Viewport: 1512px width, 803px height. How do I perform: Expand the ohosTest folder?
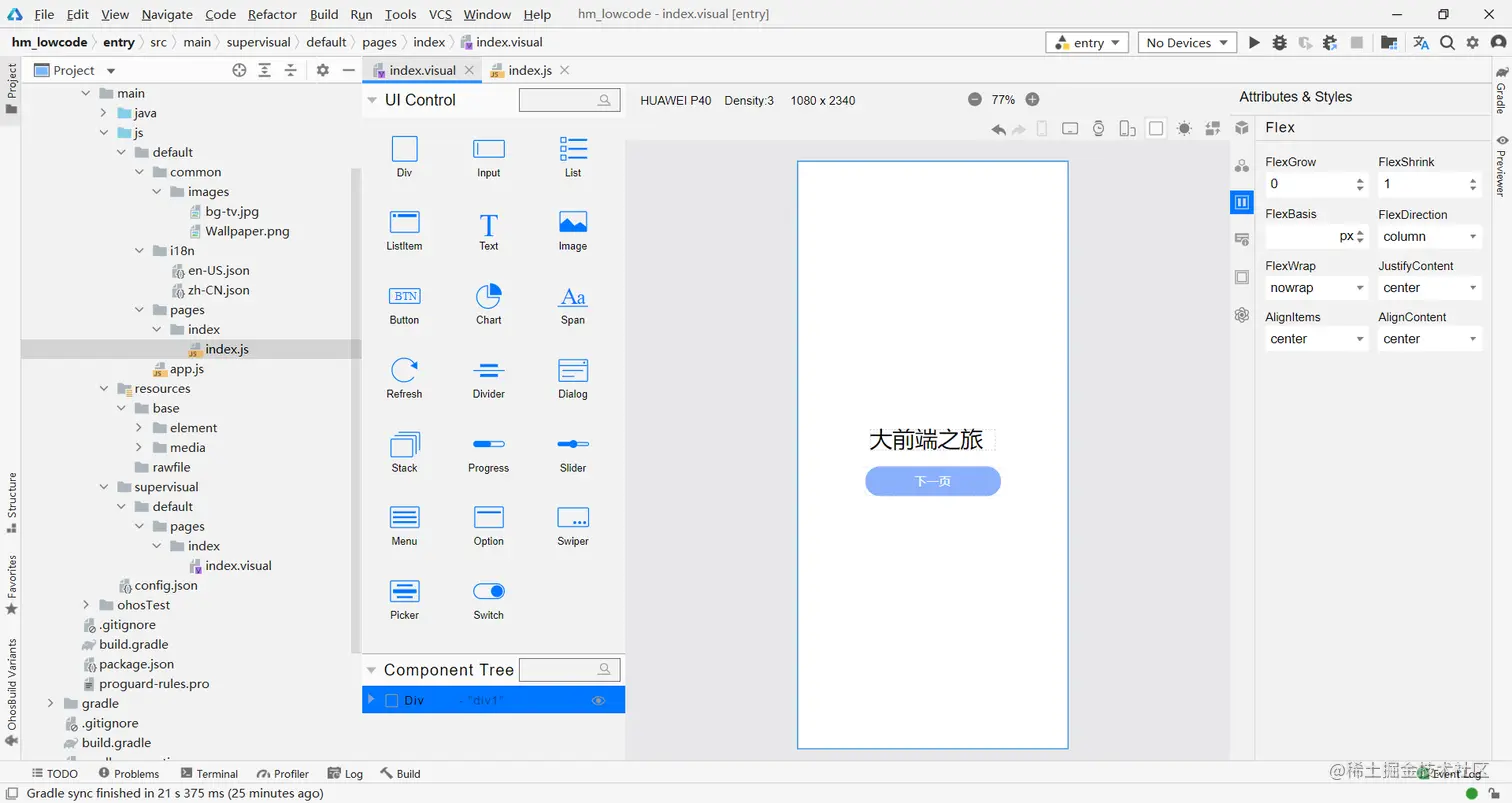coord(88,605)
